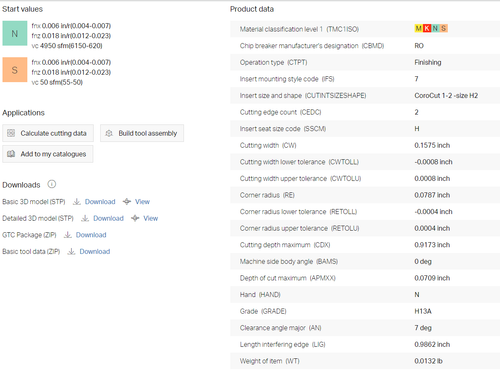500x370 pixels.
Task: Click the catalogue book icon
Action: 11,154
